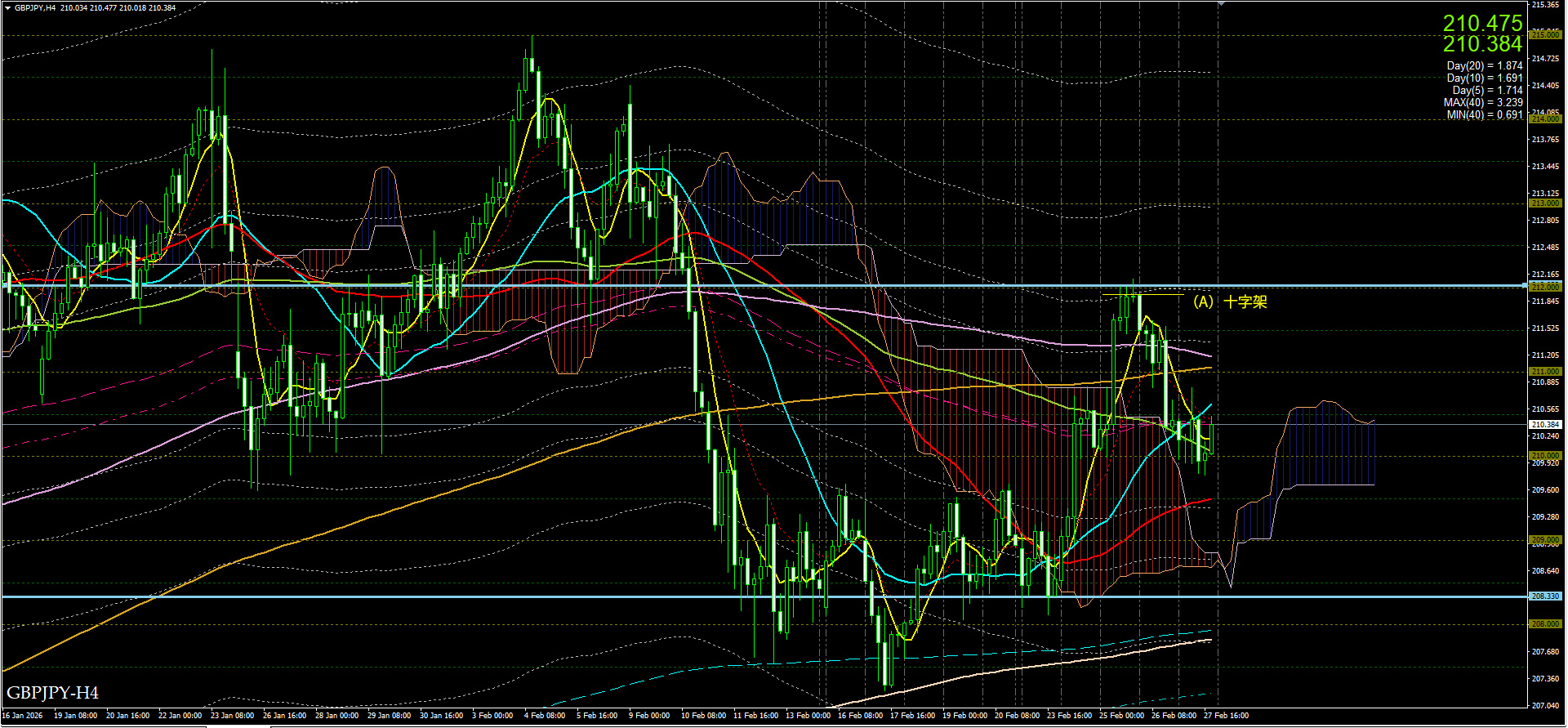The height and width of the screenshot is (728, 1568).
Task: Open the GBPJPY,H4 chart dropdown triangle
Action: tap(7, 8)
